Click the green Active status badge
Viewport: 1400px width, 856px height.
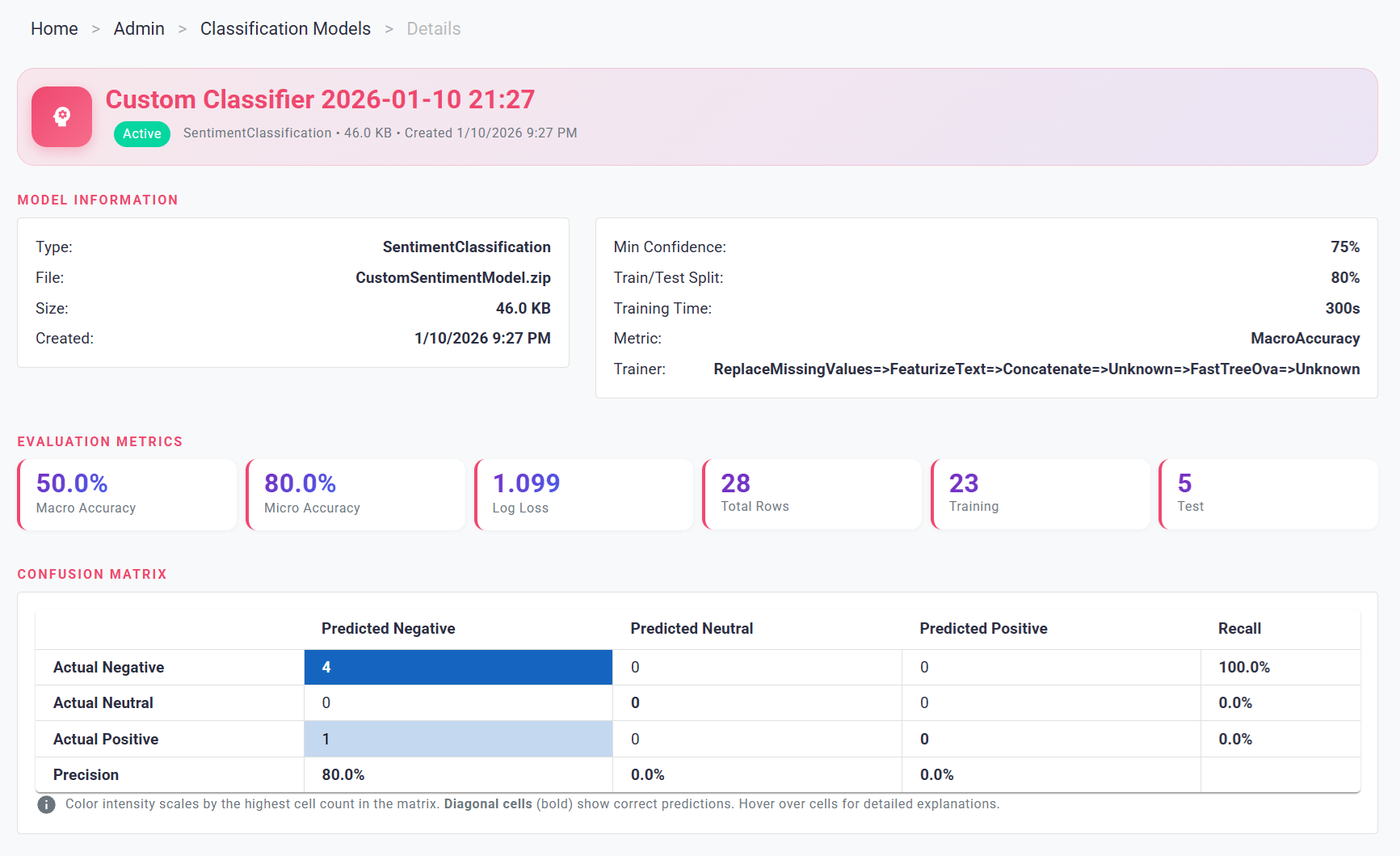(142, 133)
